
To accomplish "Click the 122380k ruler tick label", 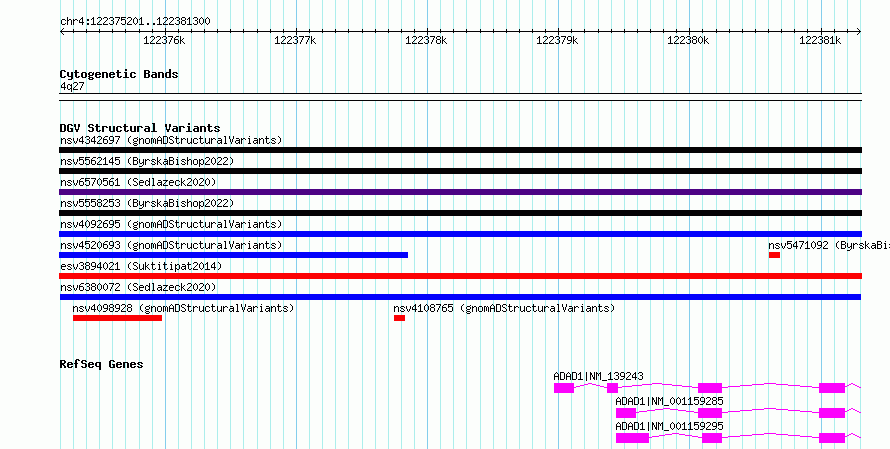I will [688, 40].
